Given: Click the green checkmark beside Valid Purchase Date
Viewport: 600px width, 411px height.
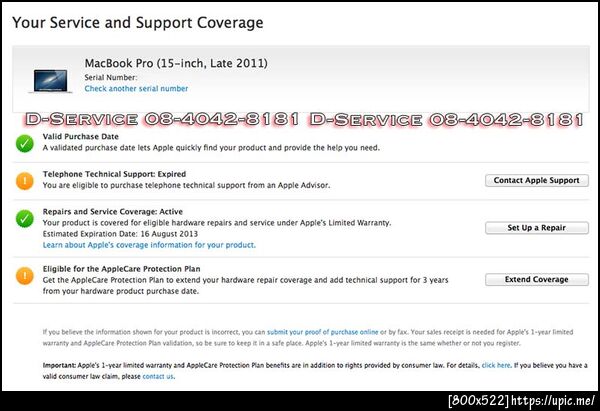Looking at the screenshot, I should click(x=24, y=144).
